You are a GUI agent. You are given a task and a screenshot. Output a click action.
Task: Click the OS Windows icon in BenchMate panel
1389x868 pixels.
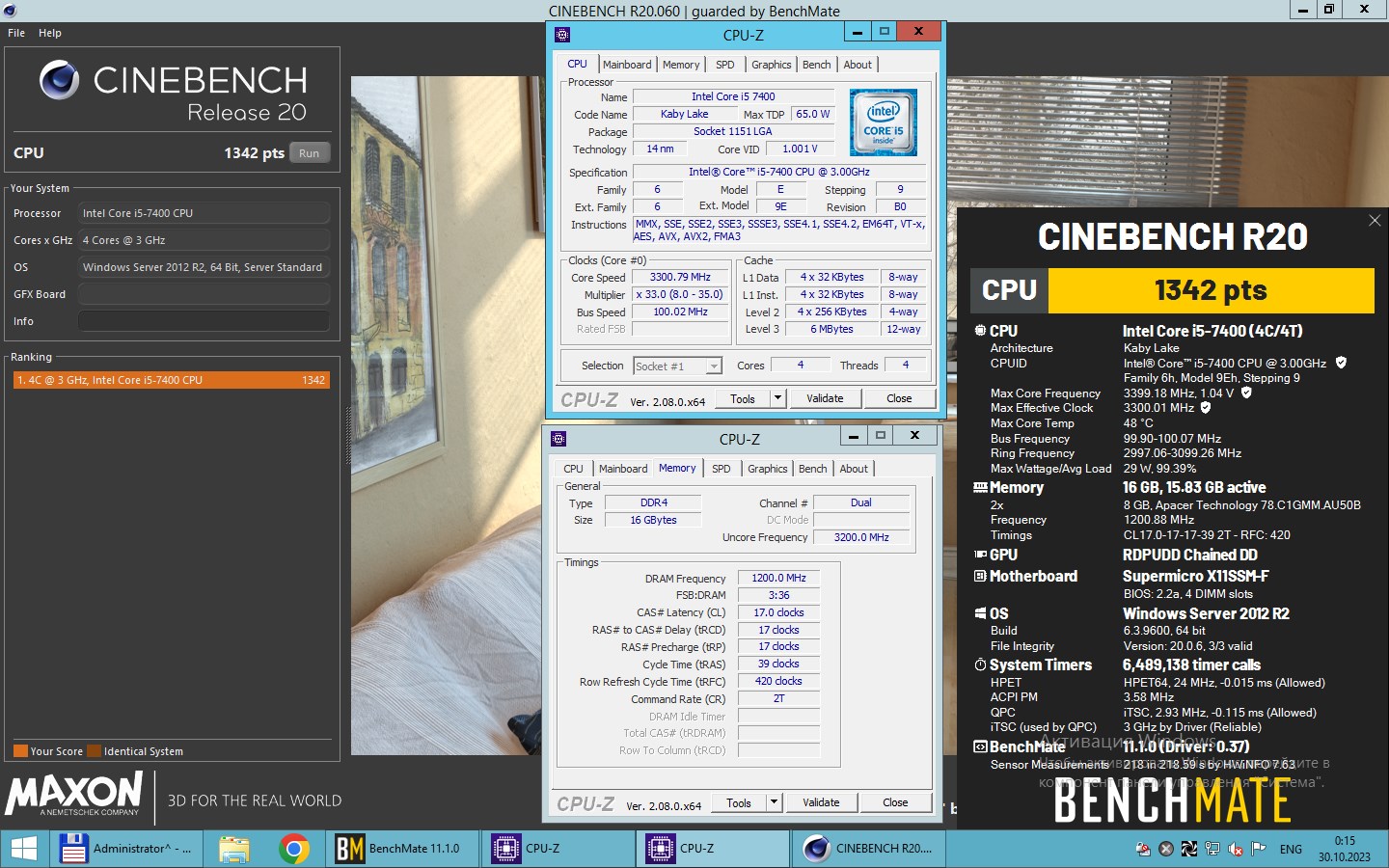[x=980, y=613]
